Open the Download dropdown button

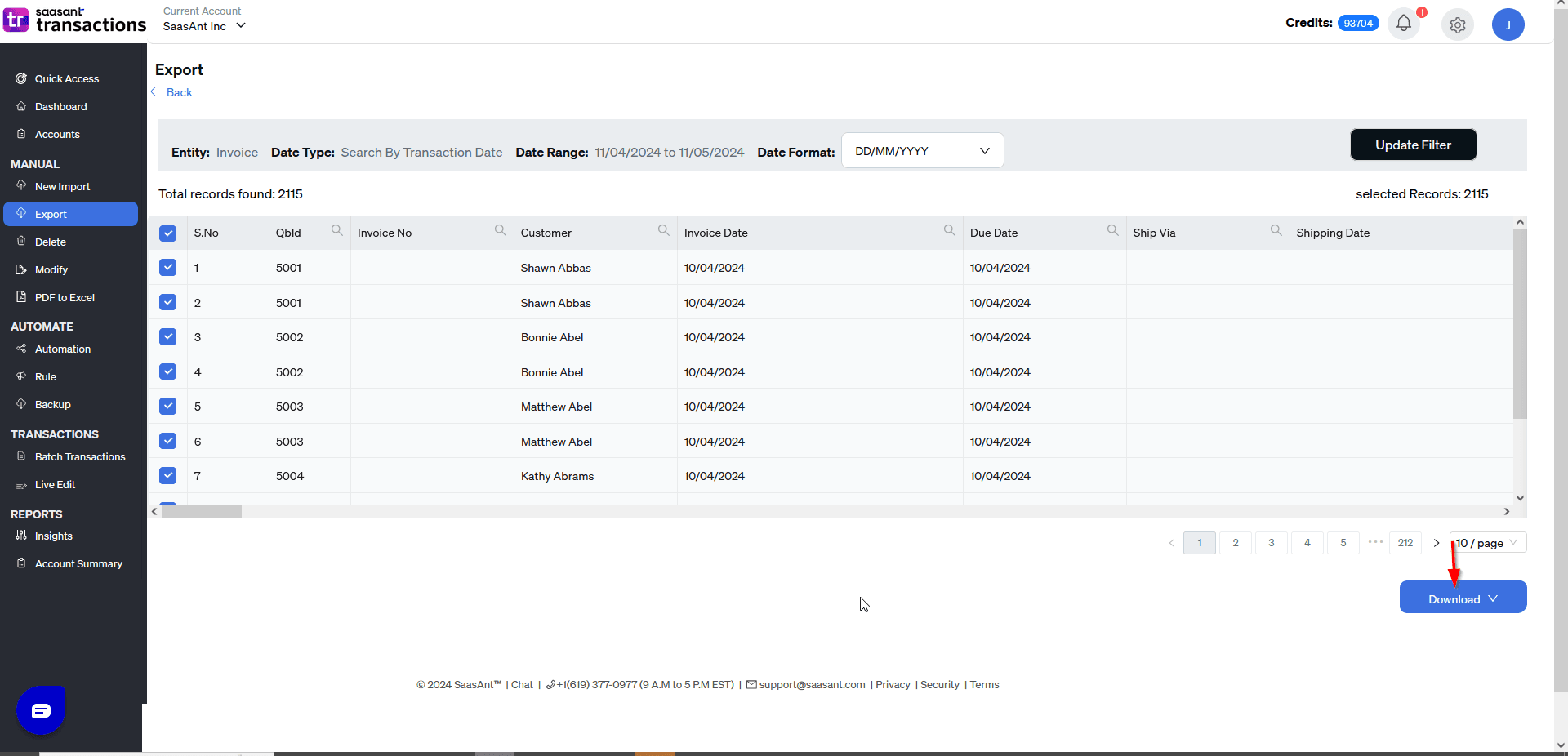coord(1463,598)
